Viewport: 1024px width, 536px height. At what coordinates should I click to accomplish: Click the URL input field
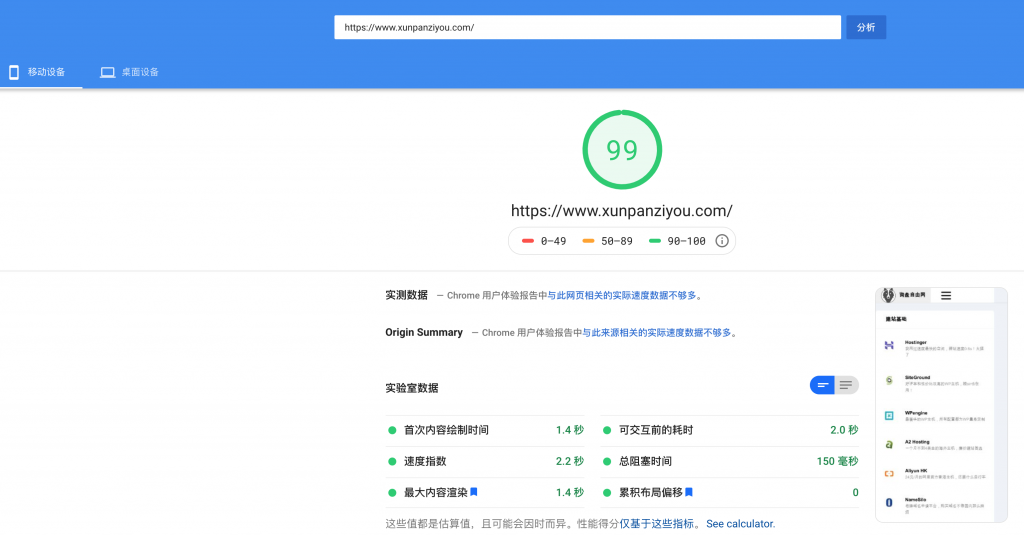(587, 27)
